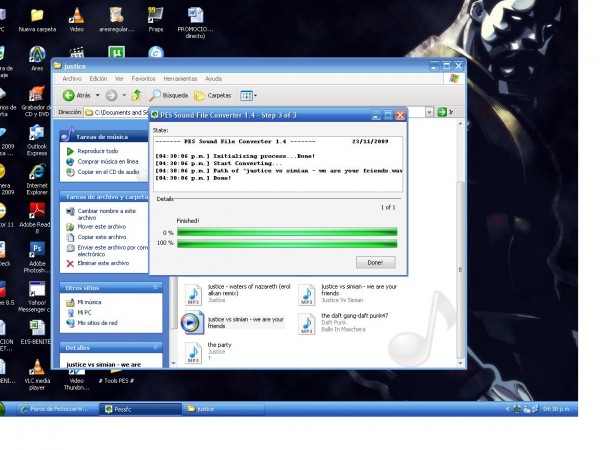Click Comprar música en línea link
This screenshot has height=450, width=600.
(108, 161)
